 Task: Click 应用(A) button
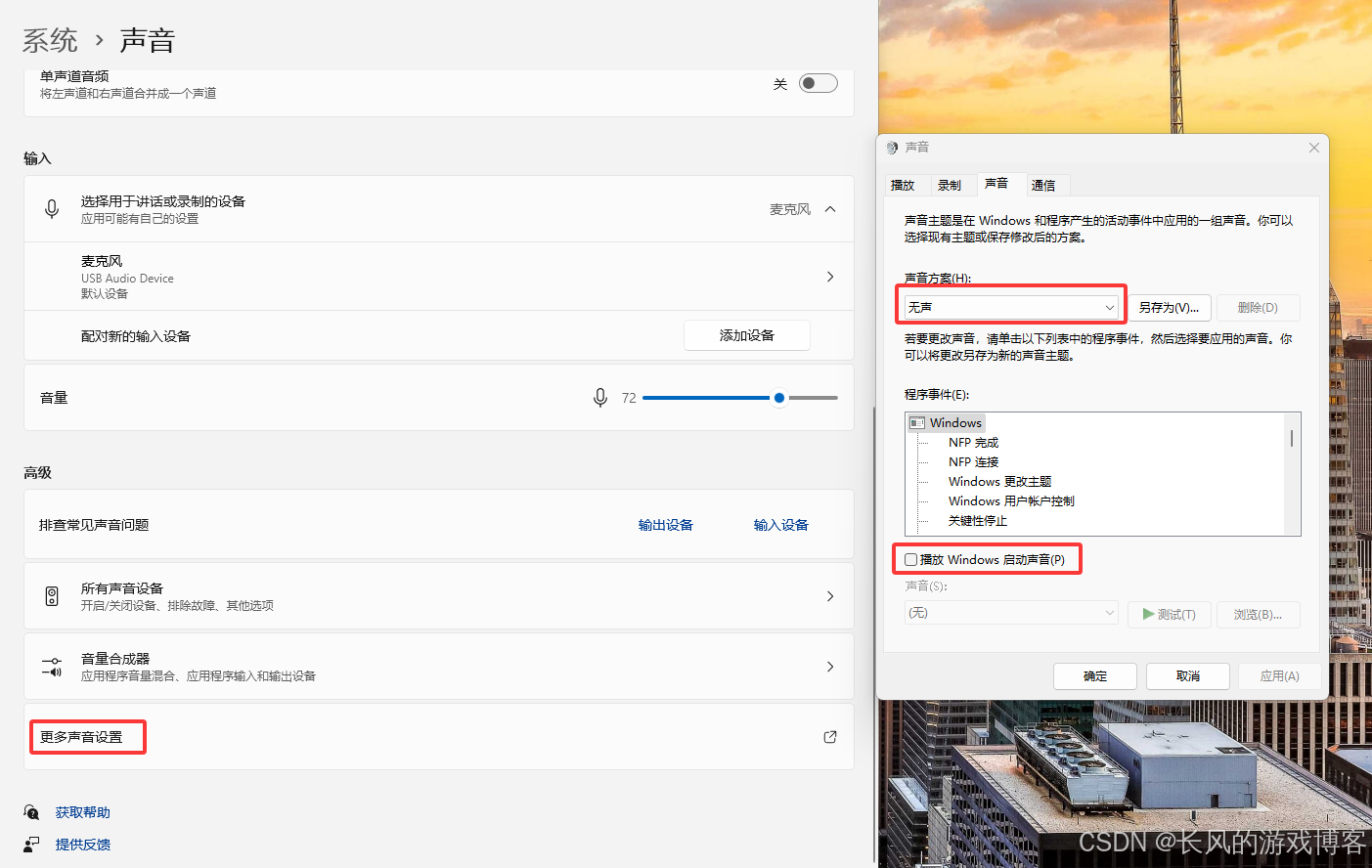1279,676
